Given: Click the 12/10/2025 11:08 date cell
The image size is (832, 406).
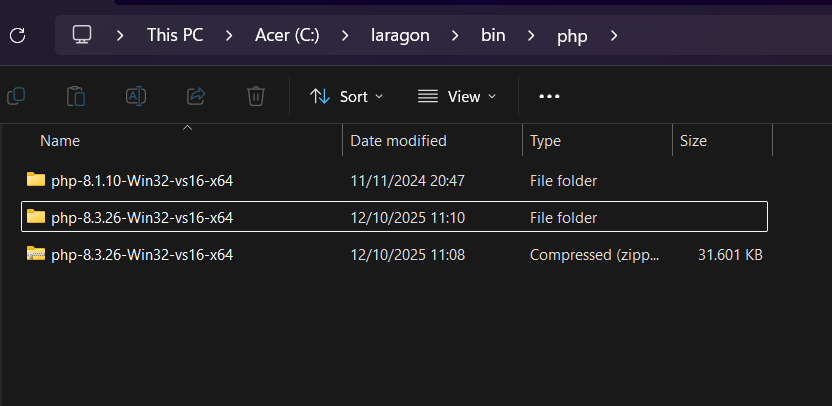Looking at the screenshot, I should pyautogui.click(x=408, y=255).
